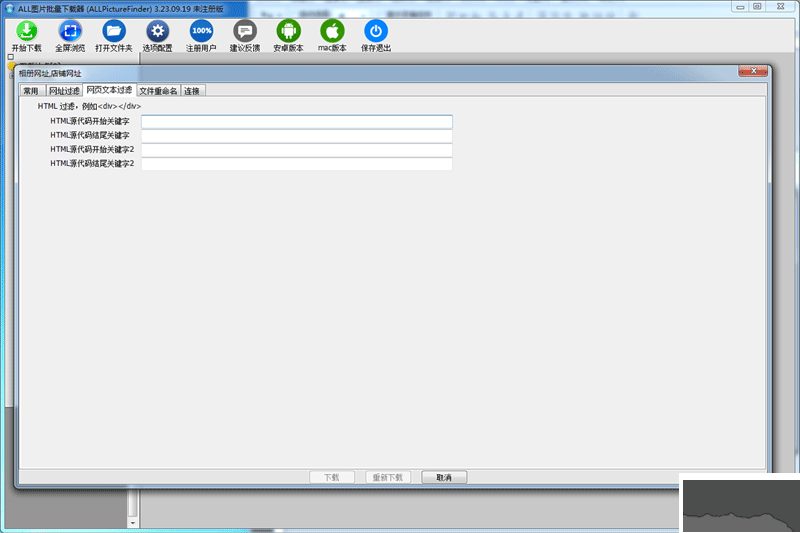Focus the HTML源代码开始关键字 input field
The image size is (800, 533).
(297, 121)
